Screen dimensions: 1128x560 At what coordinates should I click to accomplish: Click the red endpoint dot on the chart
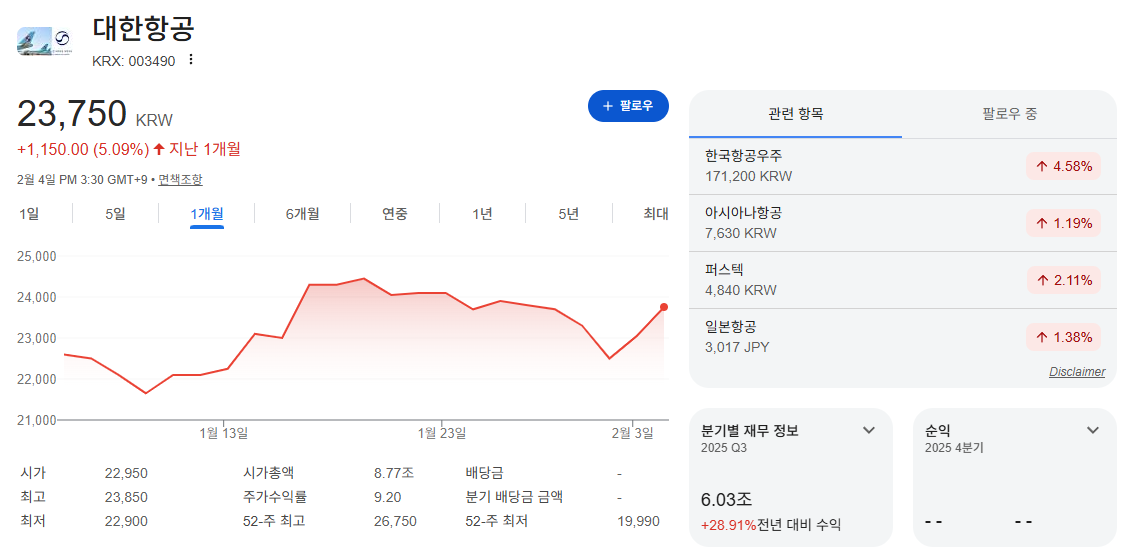[664, 307]
